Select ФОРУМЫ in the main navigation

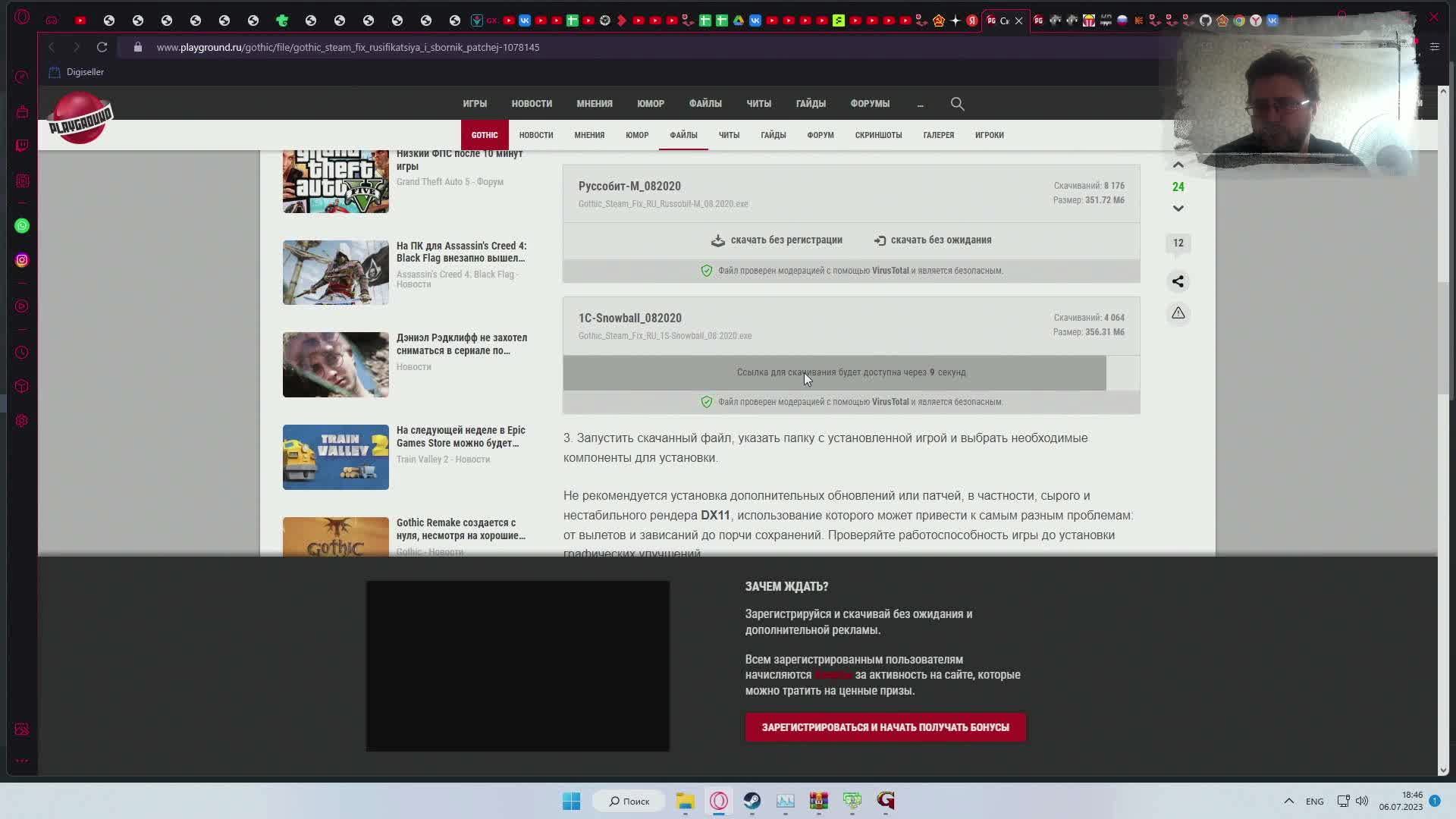click(x=869, y=104)
